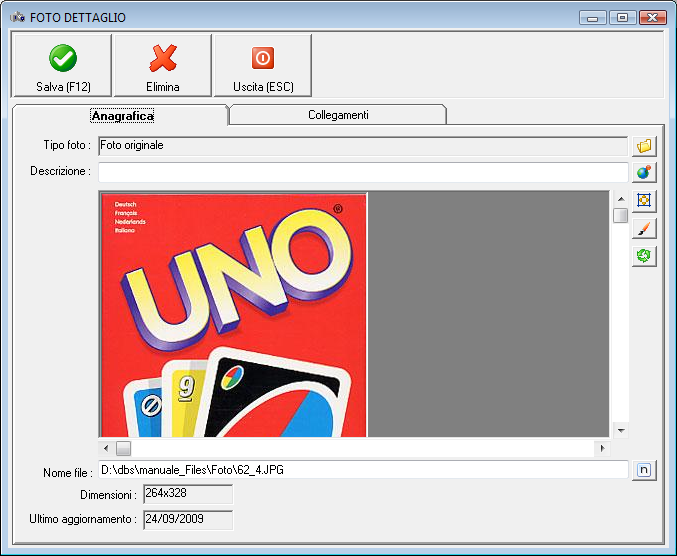The height and width of the screenshot is (556, 677).
Task: Click the Dimensioni field showing 264x328
Action: pyautogui.click(x=188, y=494)
